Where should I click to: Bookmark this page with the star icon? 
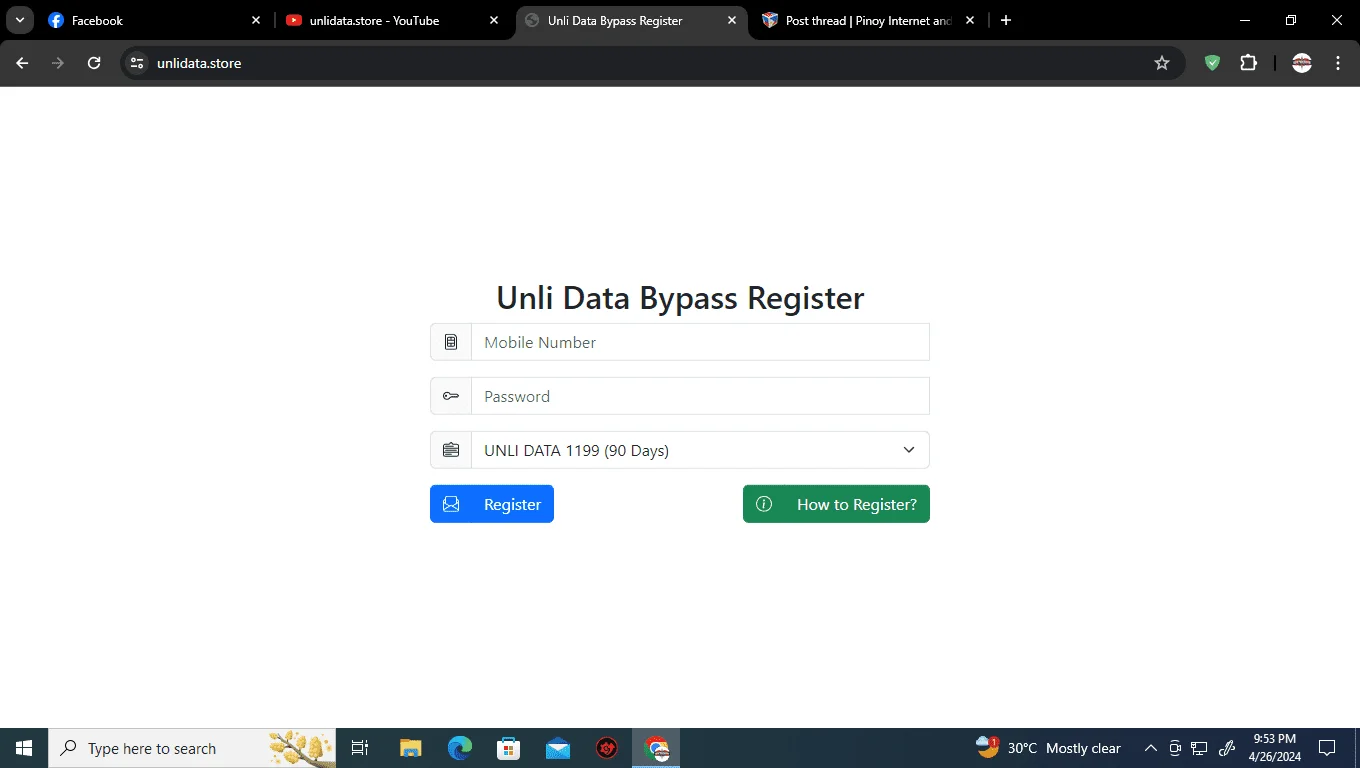(1162, 63)
